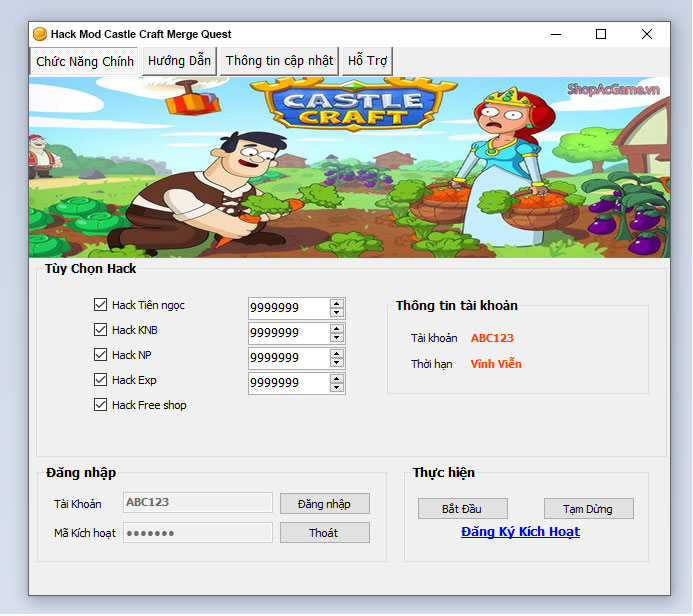Viewport: 693px width, 616px height.
Task: Click the Đăng nhập button
Action: pyautogui.click(x=325, y=504)
